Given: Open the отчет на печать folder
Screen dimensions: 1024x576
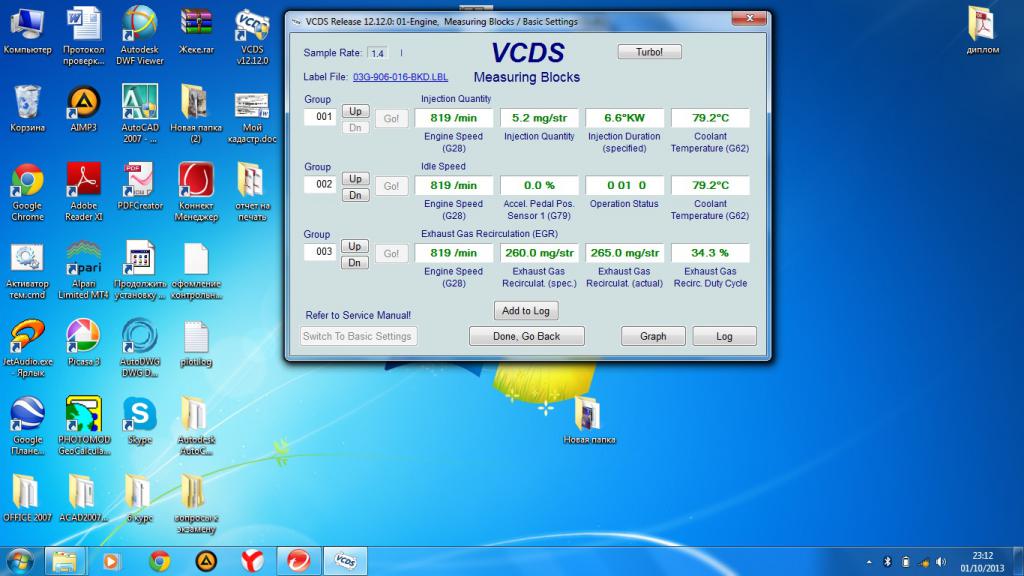Looking at the screenshot, I should pos(252,192).
